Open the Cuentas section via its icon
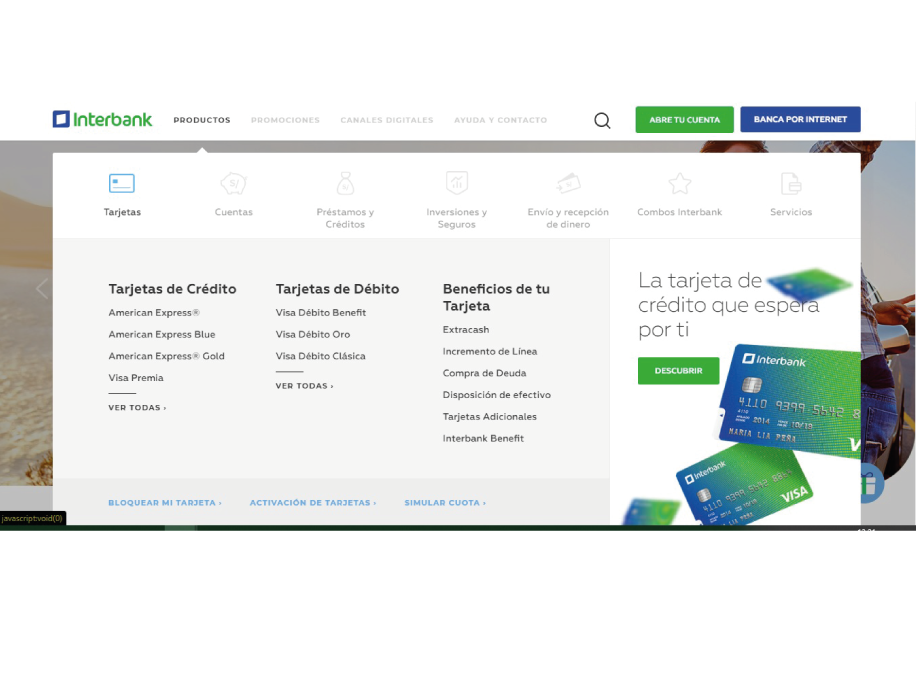Screen dimensions: 916x688 click(x=233, y=184)
